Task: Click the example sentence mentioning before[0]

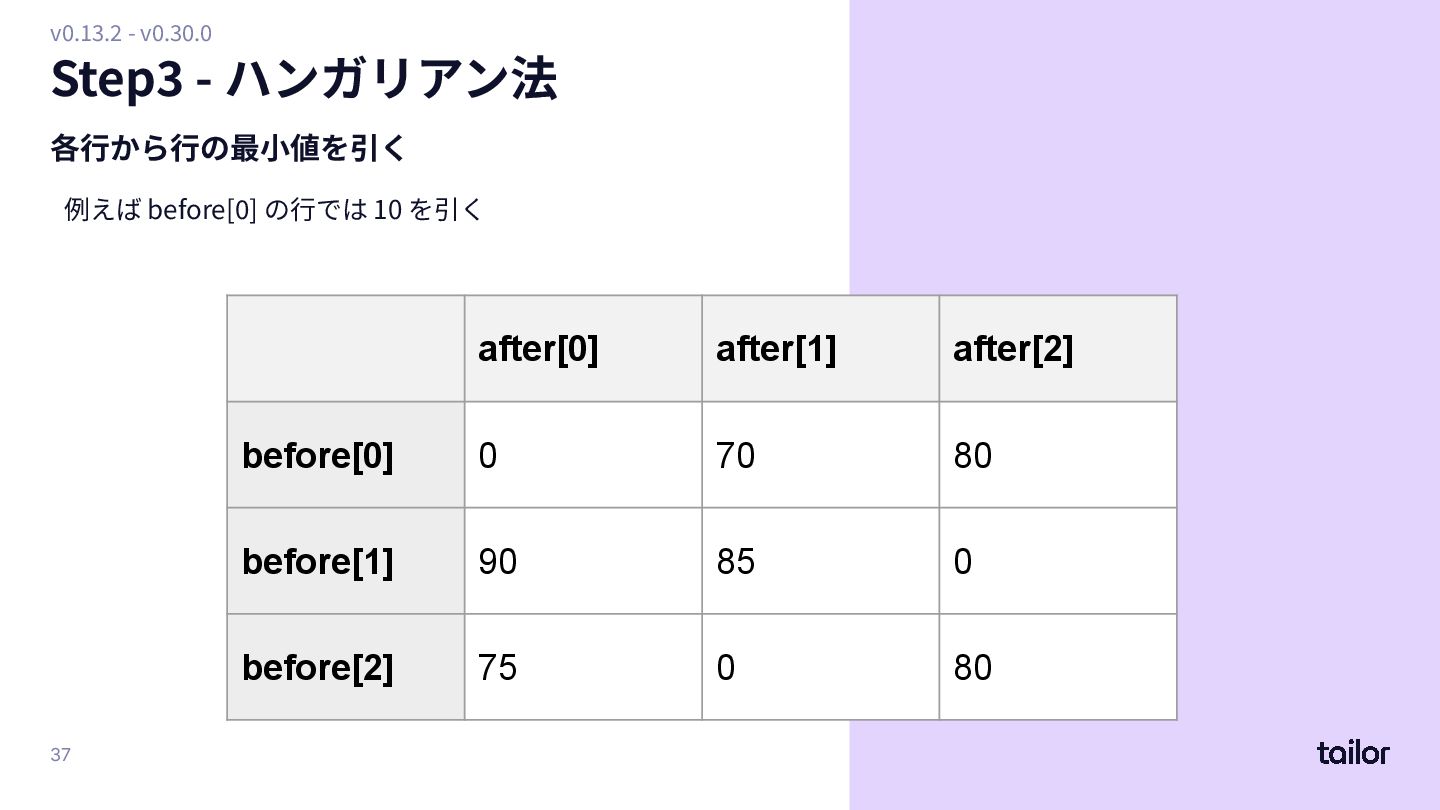Action: pos(273,210)
